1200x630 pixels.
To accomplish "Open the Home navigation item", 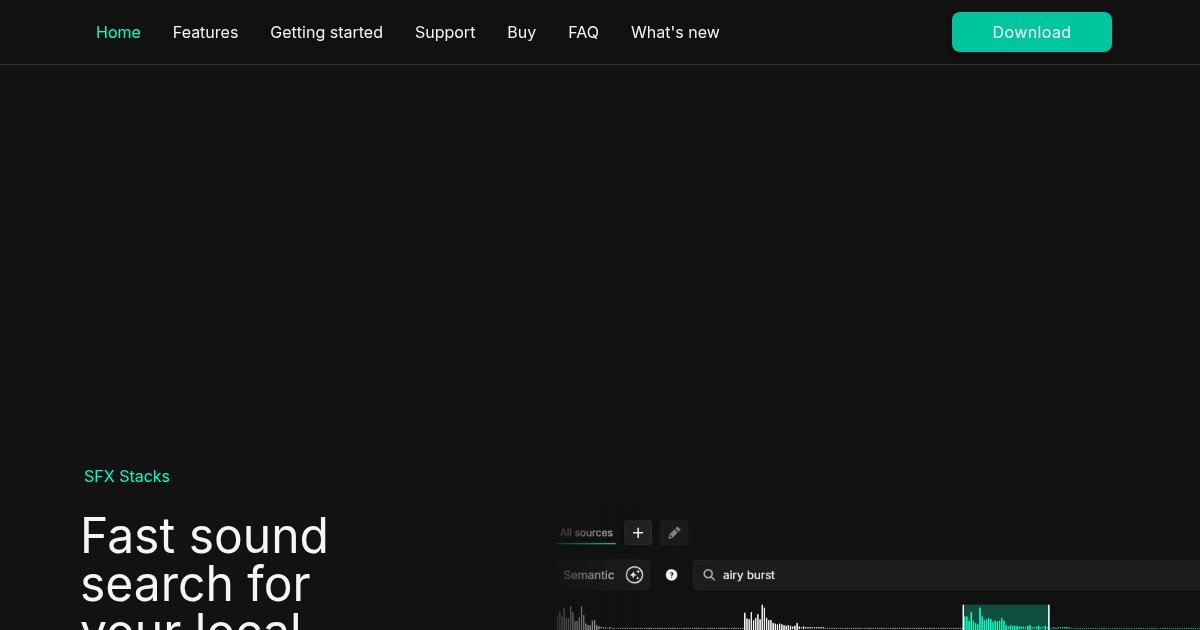I will 118,32.
